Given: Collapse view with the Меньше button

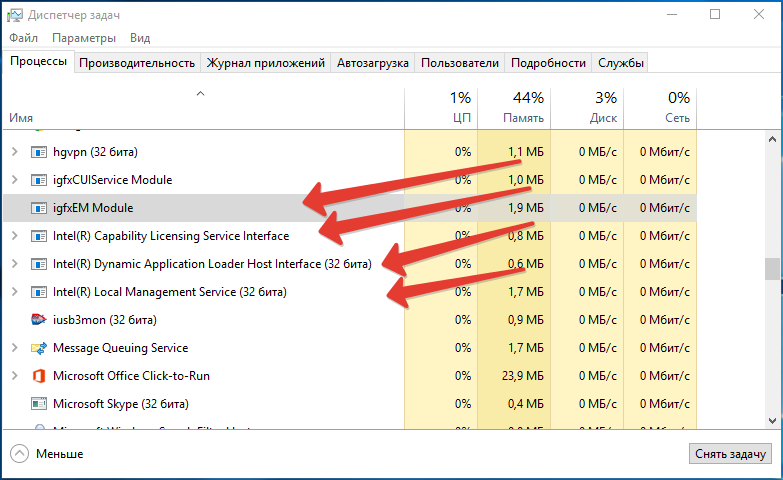Looking at the screenshot, I should pyautogui.click(x=47, y=454).
